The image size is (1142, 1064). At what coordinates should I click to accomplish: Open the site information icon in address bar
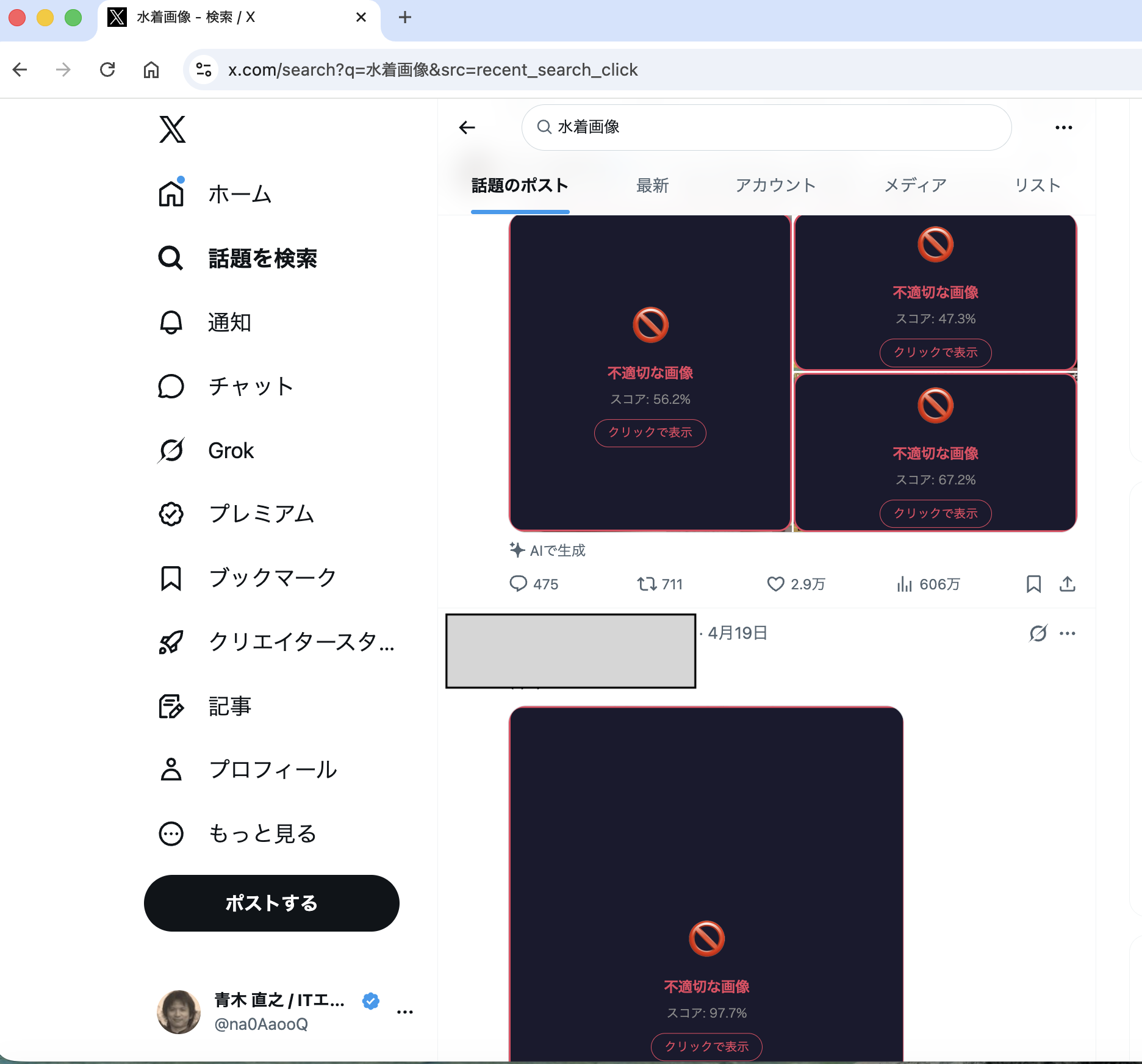[204, 70]
